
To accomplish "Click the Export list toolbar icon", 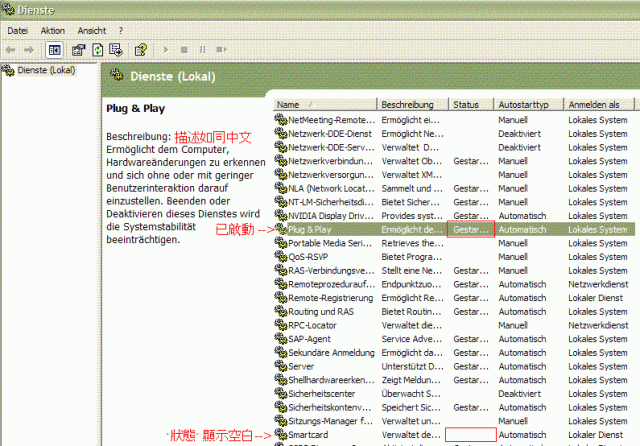I will point(116,50).
